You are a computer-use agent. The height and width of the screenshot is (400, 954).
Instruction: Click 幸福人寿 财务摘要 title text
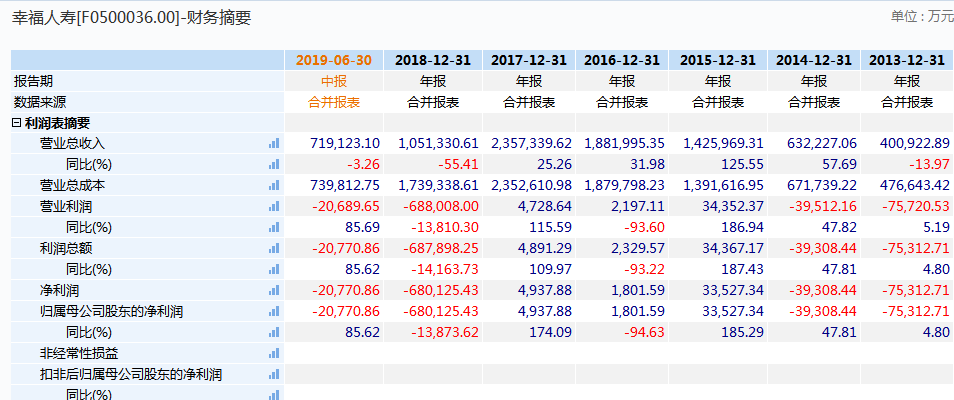pos(131,17)
